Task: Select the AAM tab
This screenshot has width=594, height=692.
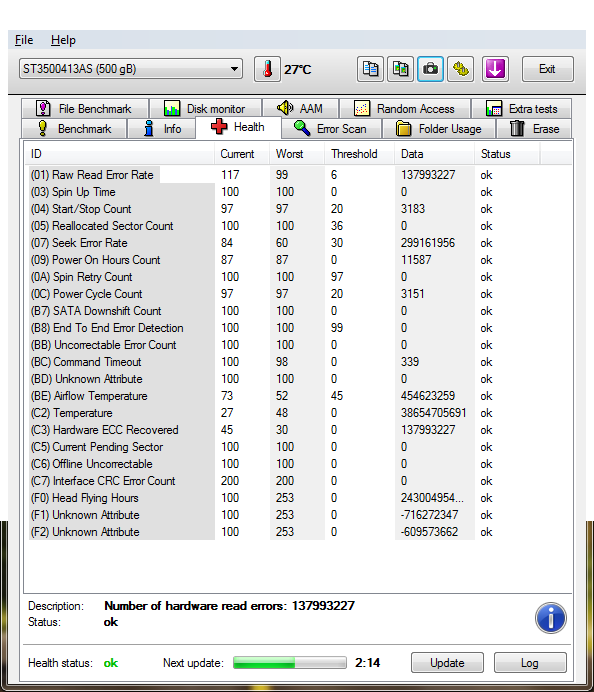Action: pos(301,109)
